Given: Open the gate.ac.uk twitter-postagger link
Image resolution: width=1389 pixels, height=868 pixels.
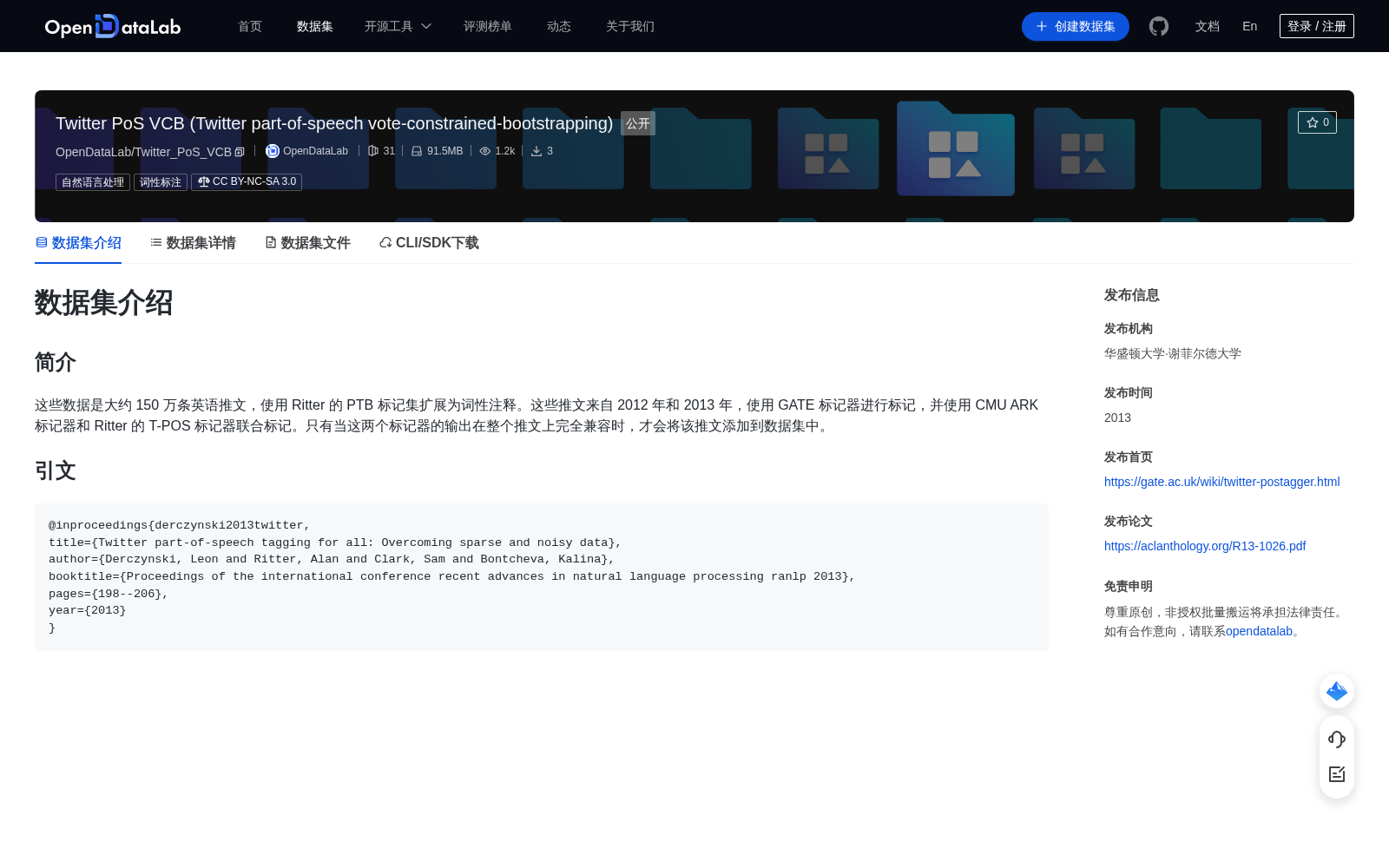Looking at the screenshot, I should pos(1221,482).
